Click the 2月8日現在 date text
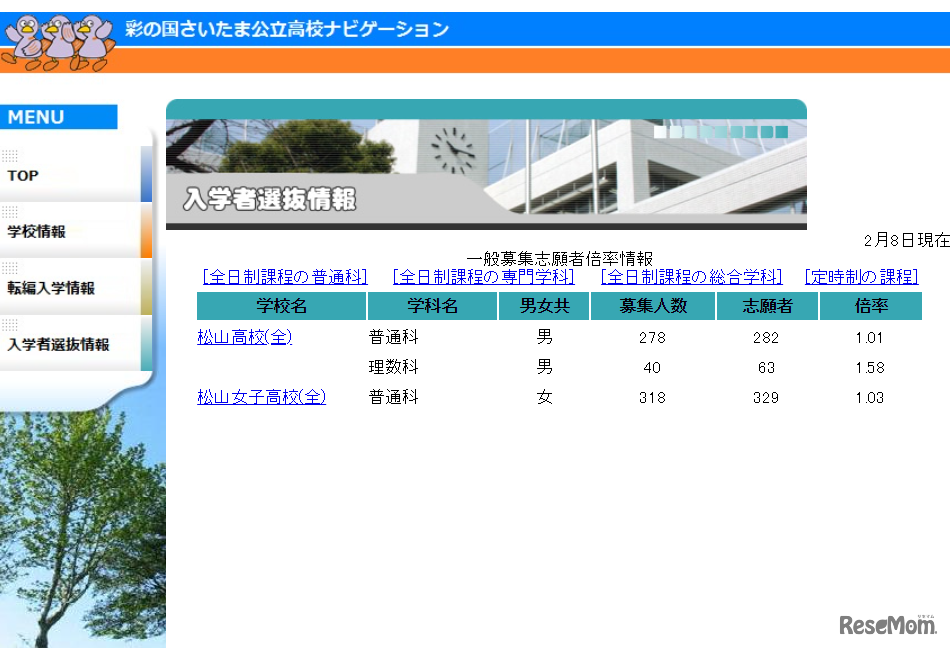Screen dimensions: 950x648 click(906, 240)
